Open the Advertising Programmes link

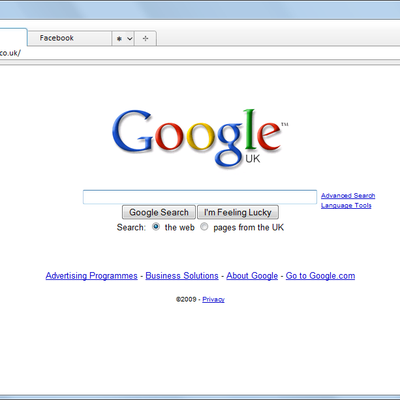[x=92, y=276]
